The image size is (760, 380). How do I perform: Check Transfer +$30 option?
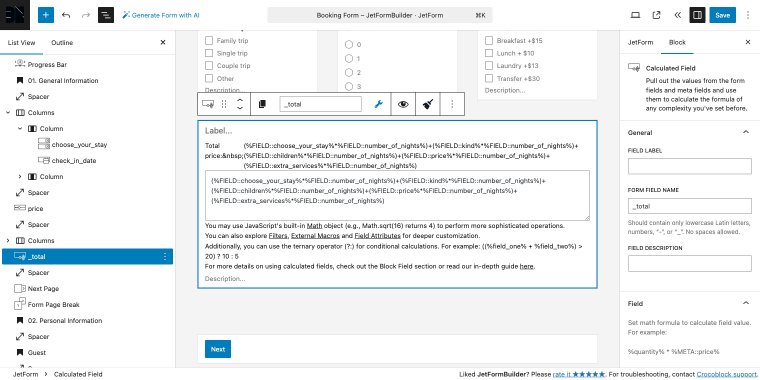tap(489, 78)
